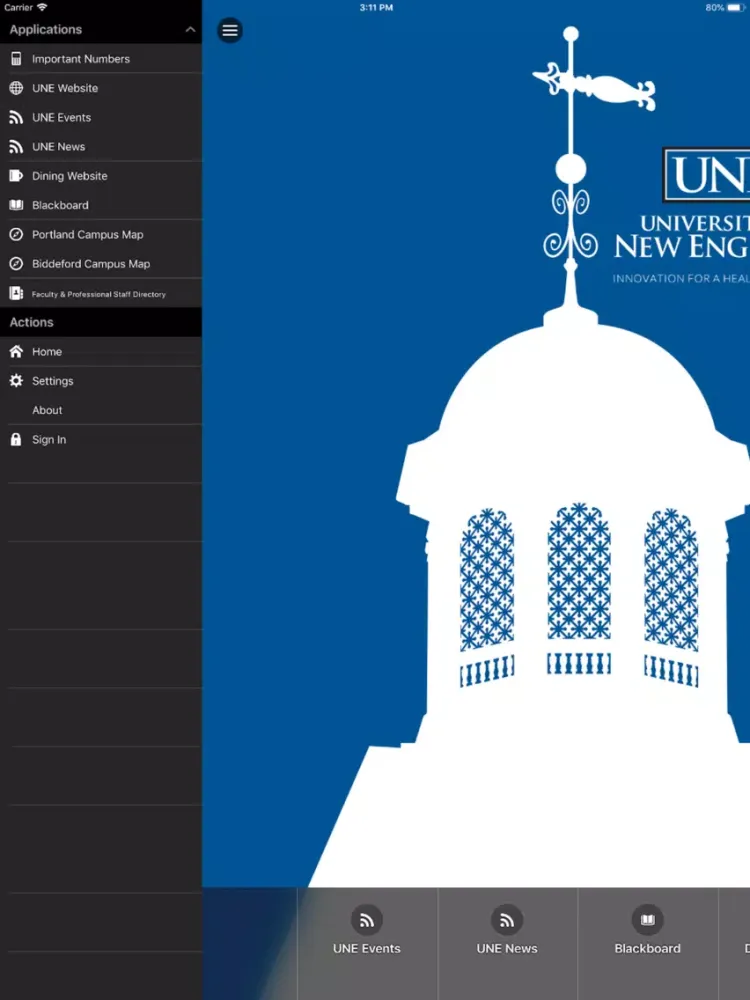Click the globe icon for UNE Website
Viewport: 750px width, 1000px height.
(x=17, y=88)
